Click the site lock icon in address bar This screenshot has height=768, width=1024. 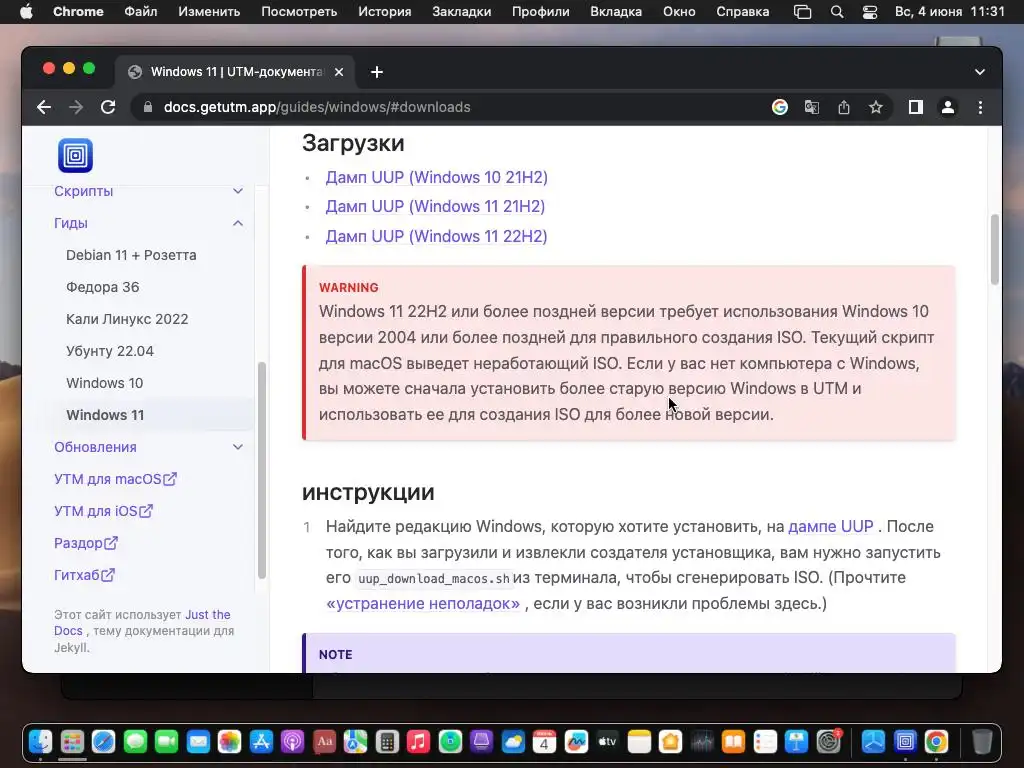click(x=148, y=107)
